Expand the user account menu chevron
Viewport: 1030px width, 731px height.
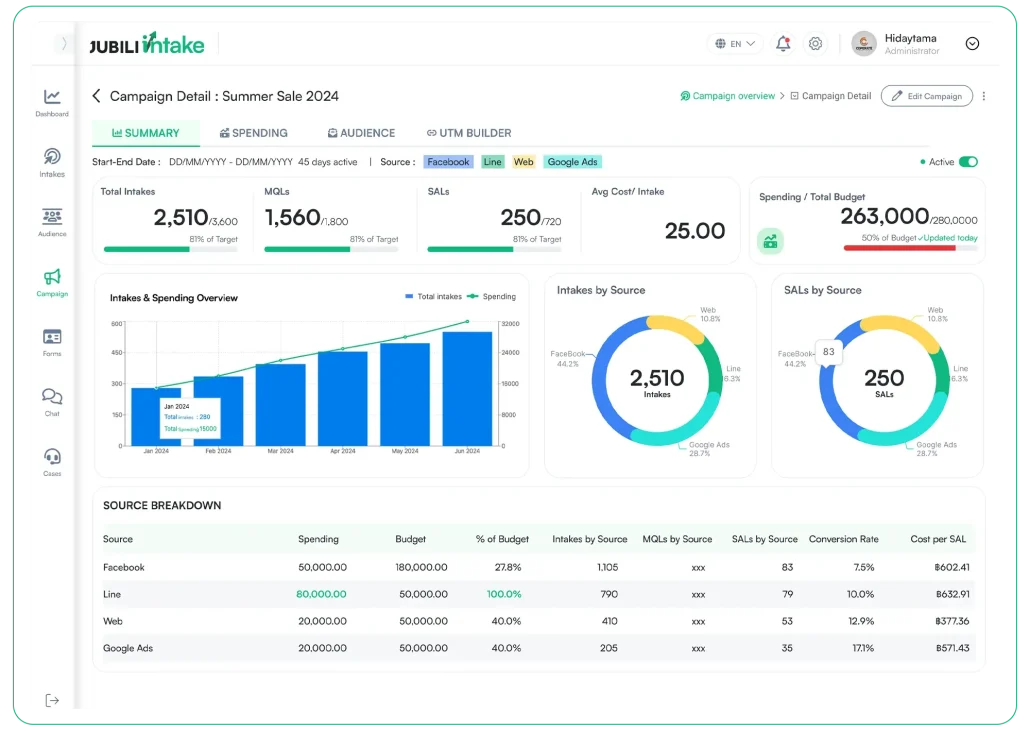click(x=972, y=43)
